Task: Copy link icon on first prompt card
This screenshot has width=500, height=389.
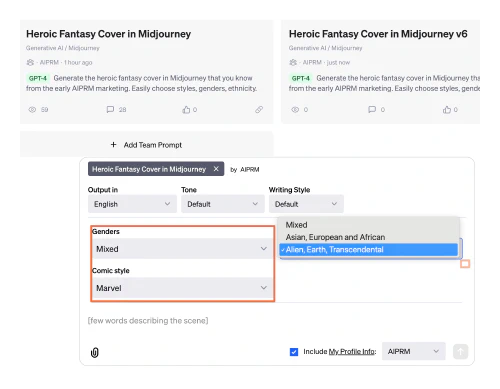Action: click(259, 109)
